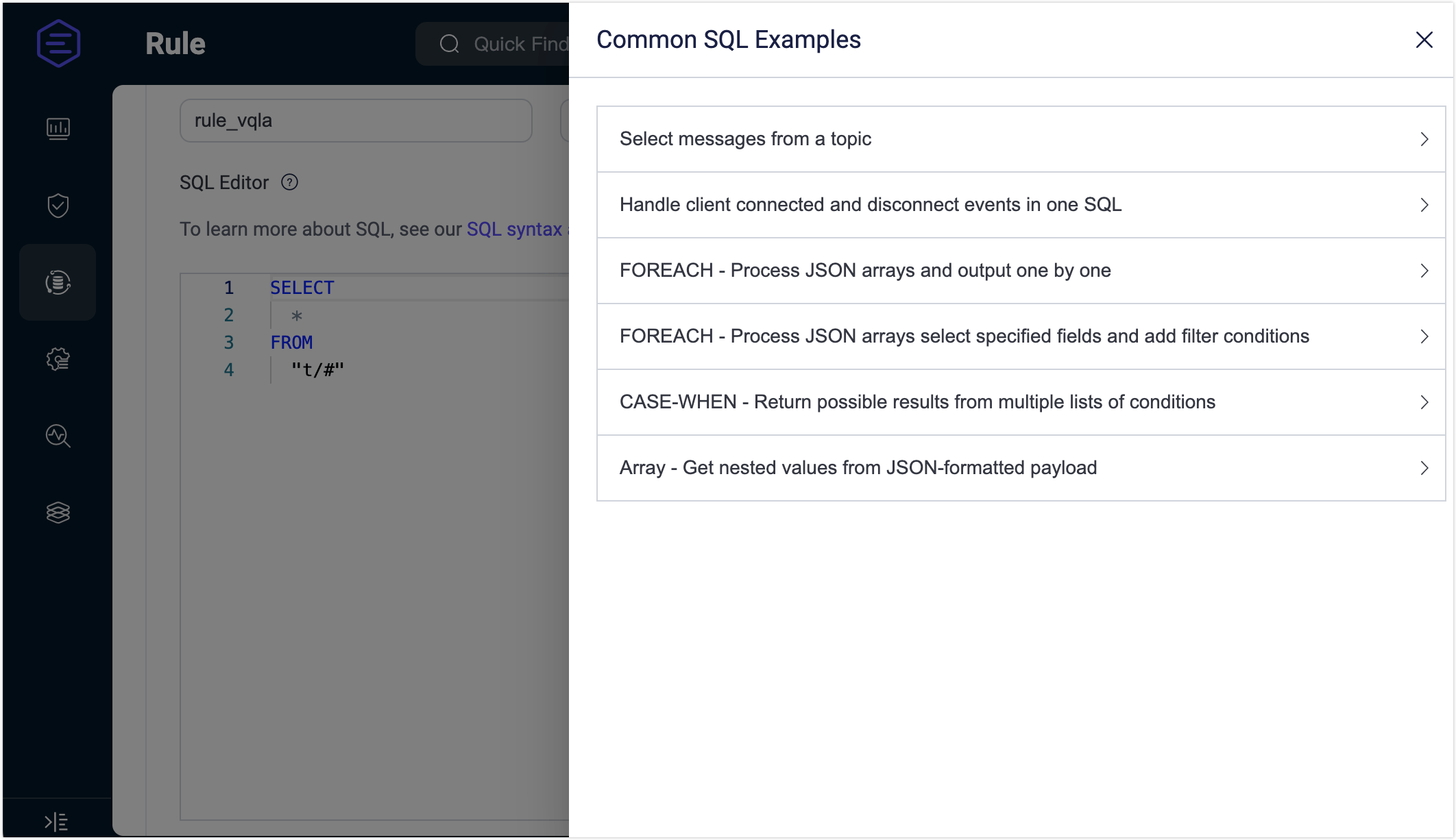The height and width of the screenshot is (840, 1456).
Task: Click line 4 in the SQL editor
Action: (x=317, y=370)
